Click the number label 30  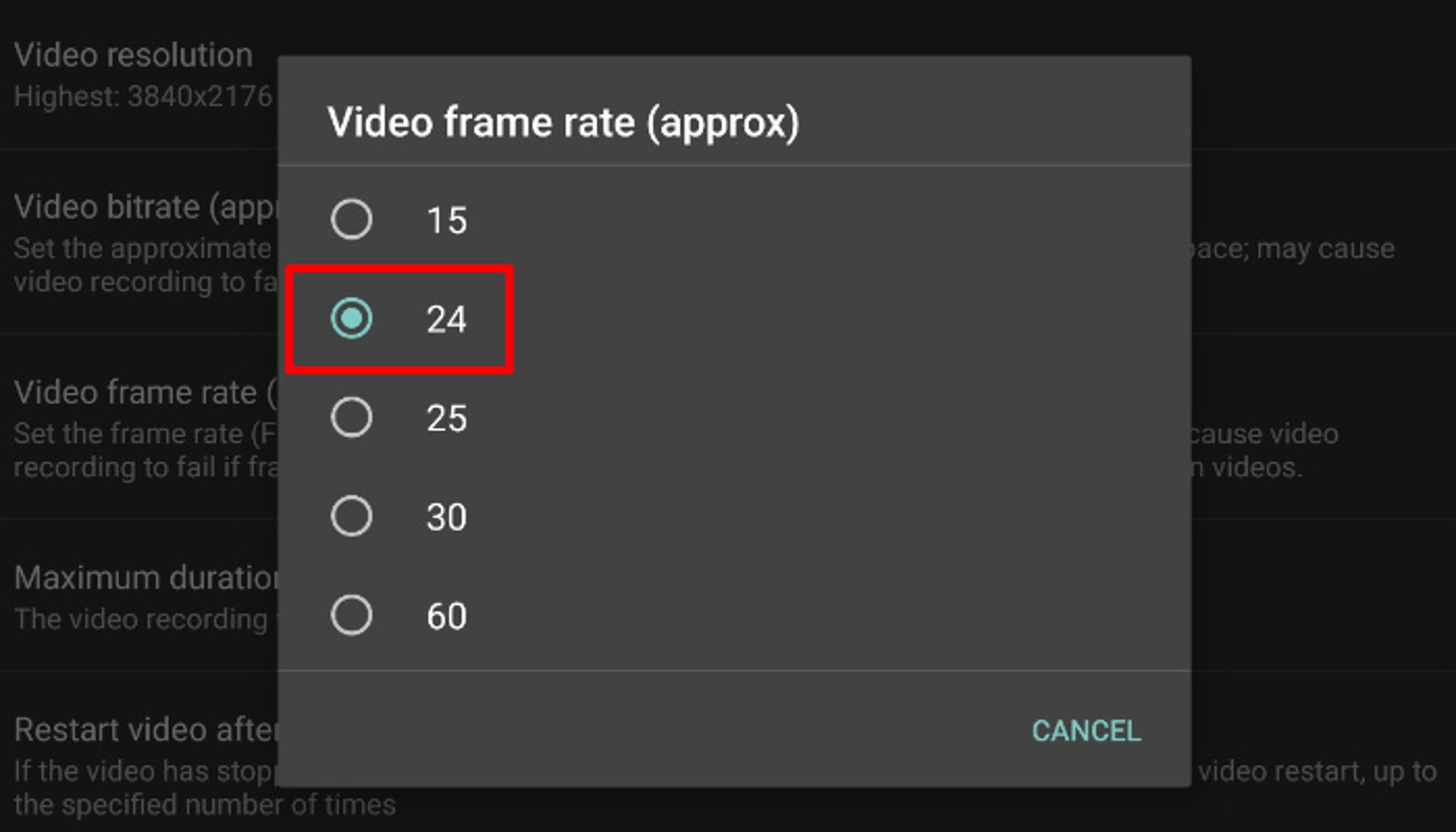click(446, 517)
